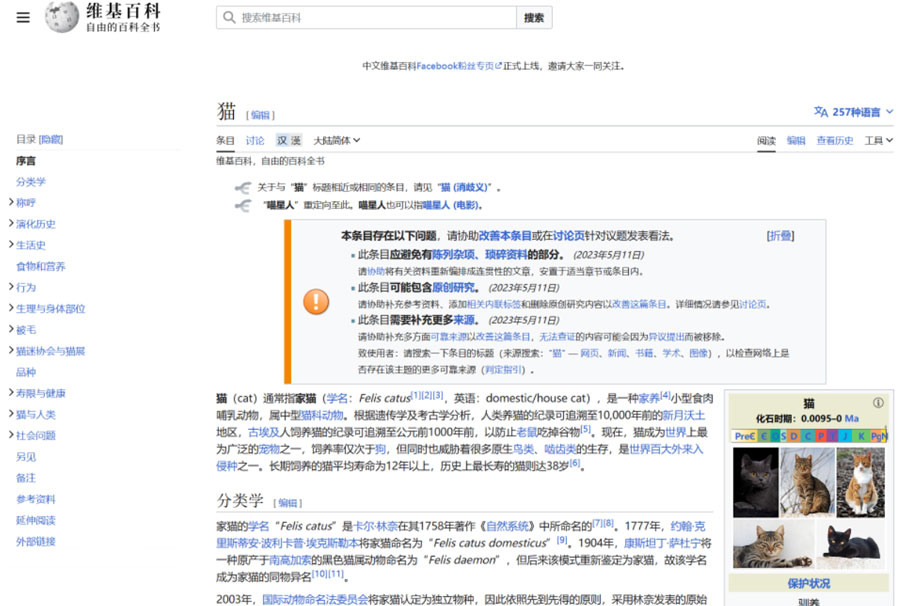Click the 改善本条目 link in notice
This screenshot has width=900, height=606.
click(x=505, y=236)
